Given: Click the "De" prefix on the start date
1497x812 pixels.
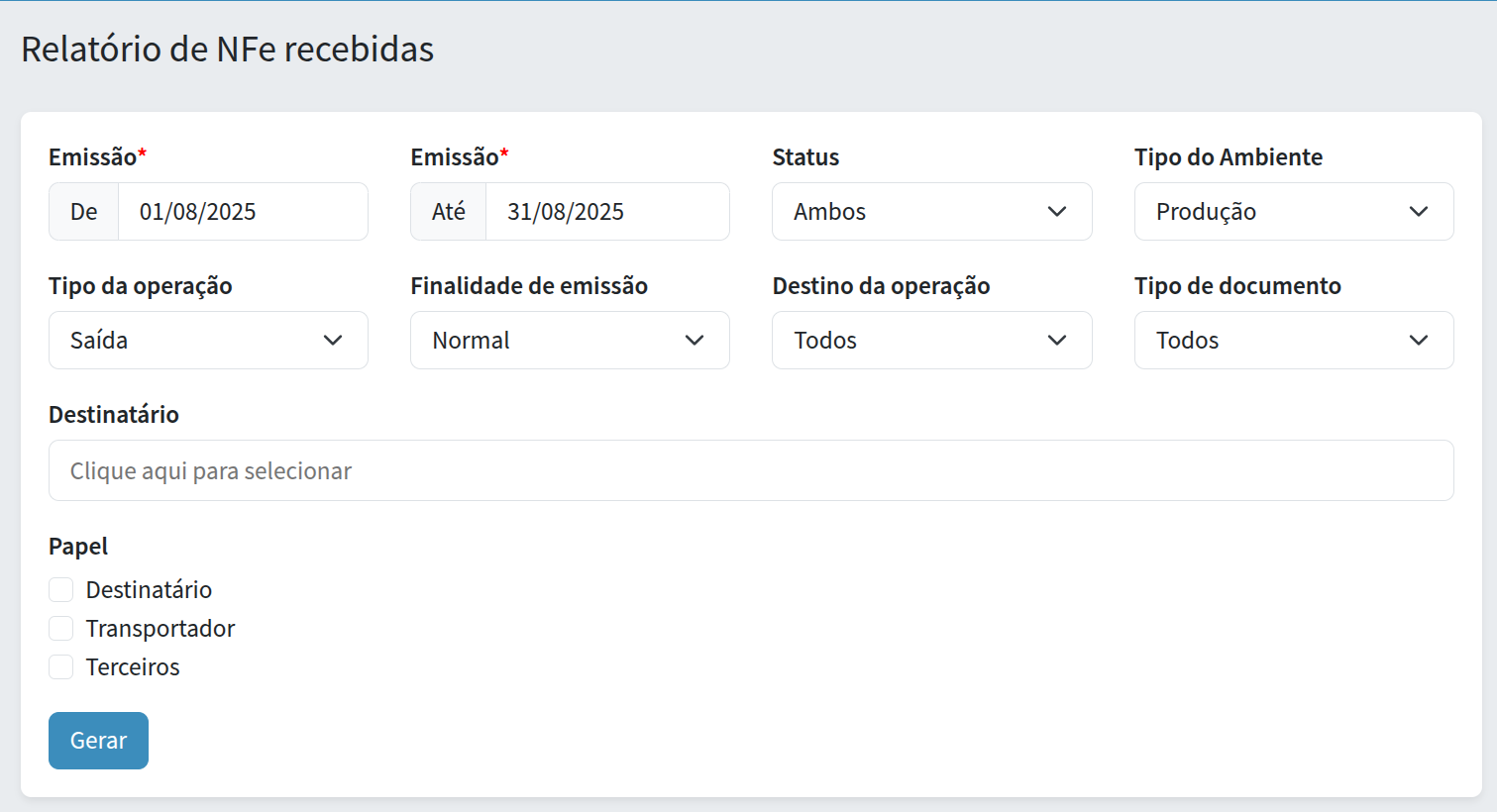Looking at the screenshot, I should pos(84,212).
